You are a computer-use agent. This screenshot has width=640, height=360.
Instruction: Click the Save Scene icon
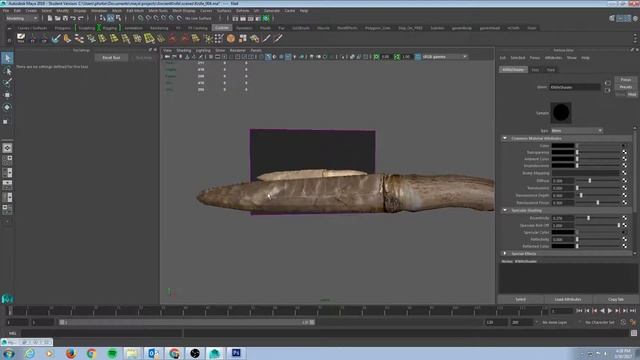pos(65,18)
